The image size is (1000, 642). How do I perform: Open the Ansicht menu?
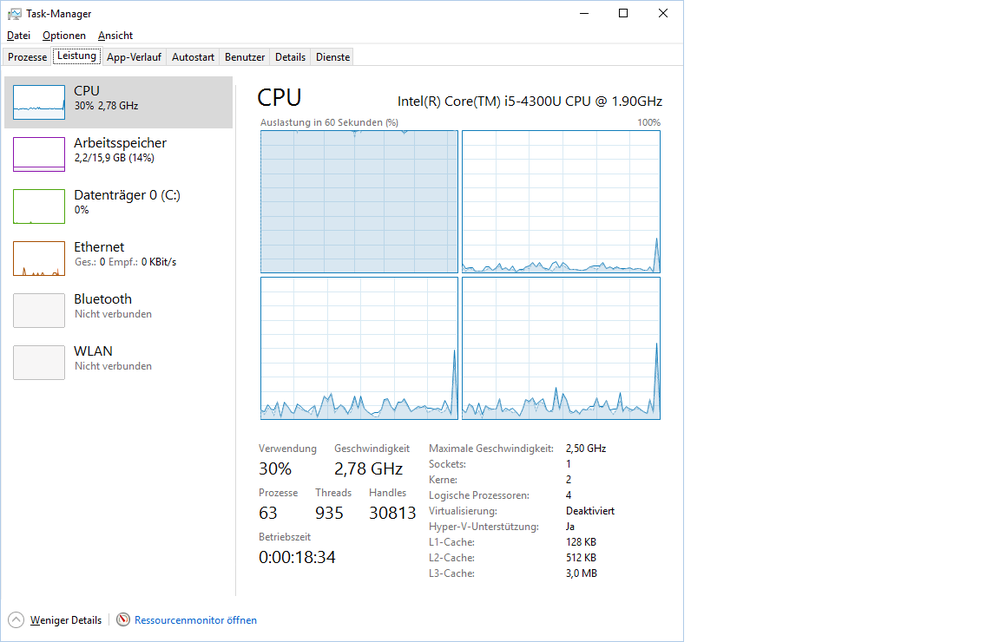click(115, 36)
